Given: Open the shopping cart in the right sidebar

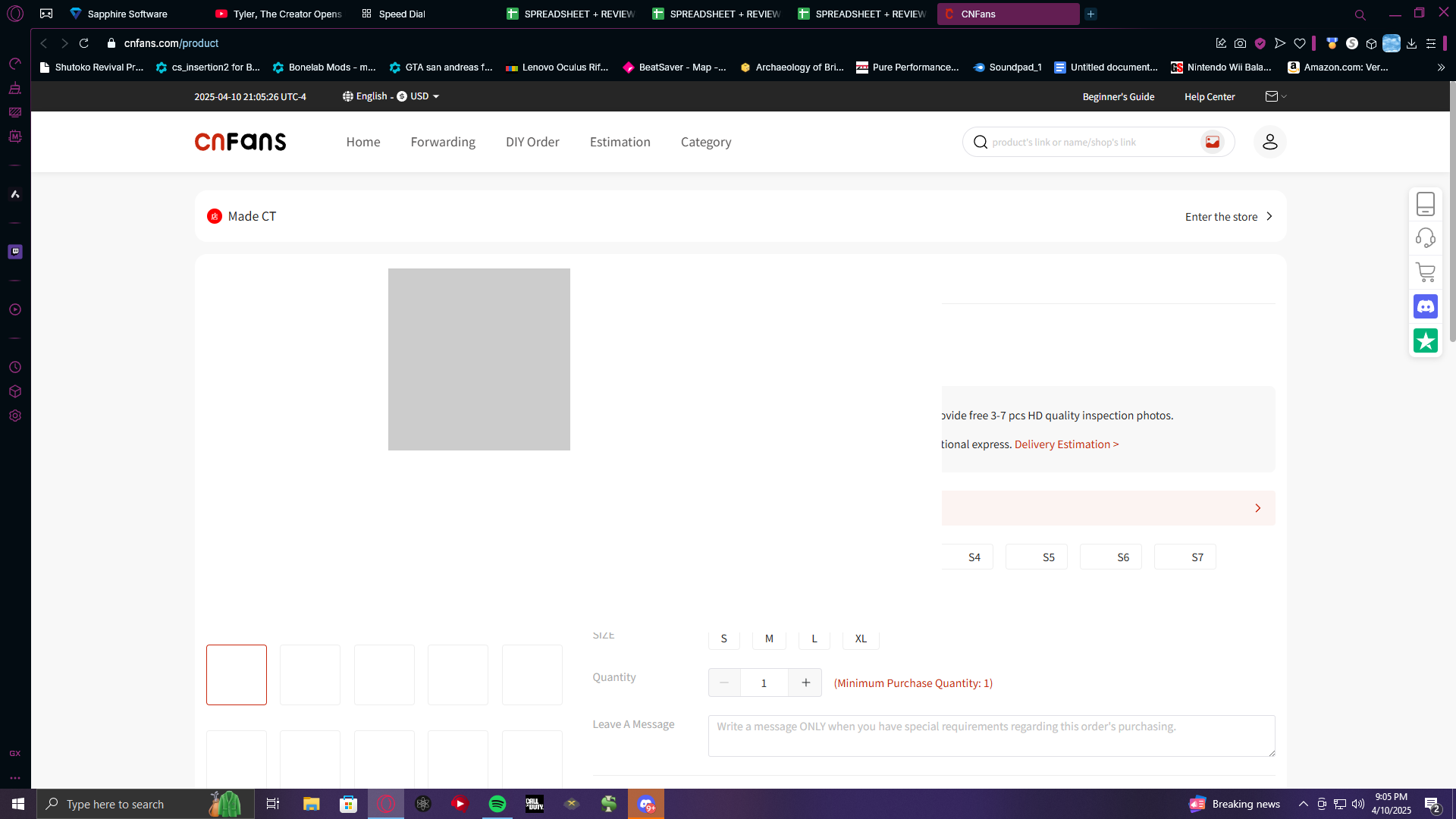Looking at the screenshot, I should point(1426,272).
